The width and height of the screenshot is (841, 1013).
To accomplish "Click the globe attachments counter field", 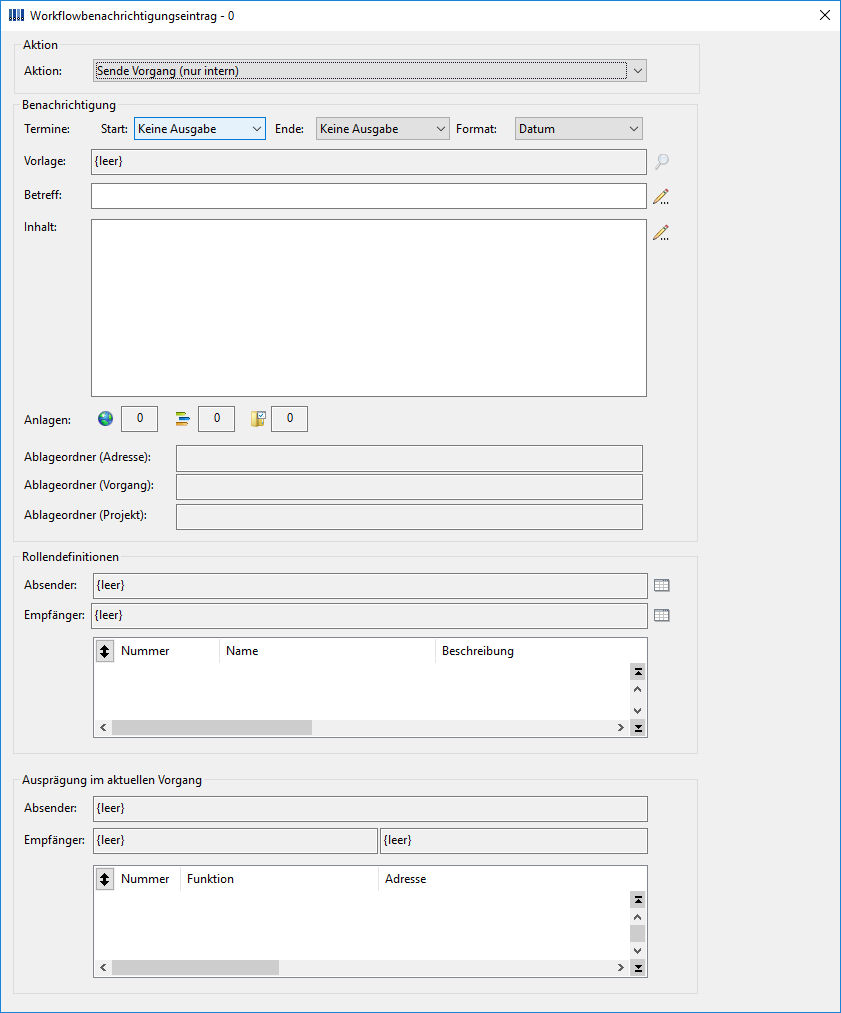I will pos(140,419).
